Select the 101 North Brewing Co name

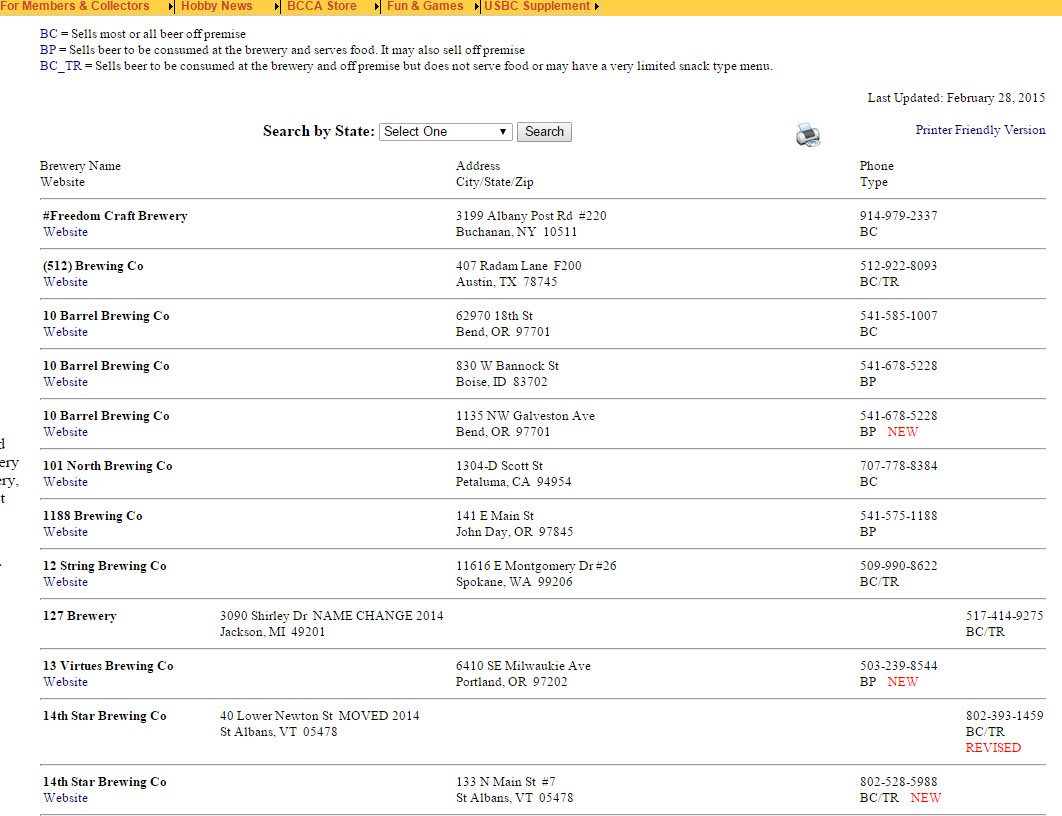[108, 466]
